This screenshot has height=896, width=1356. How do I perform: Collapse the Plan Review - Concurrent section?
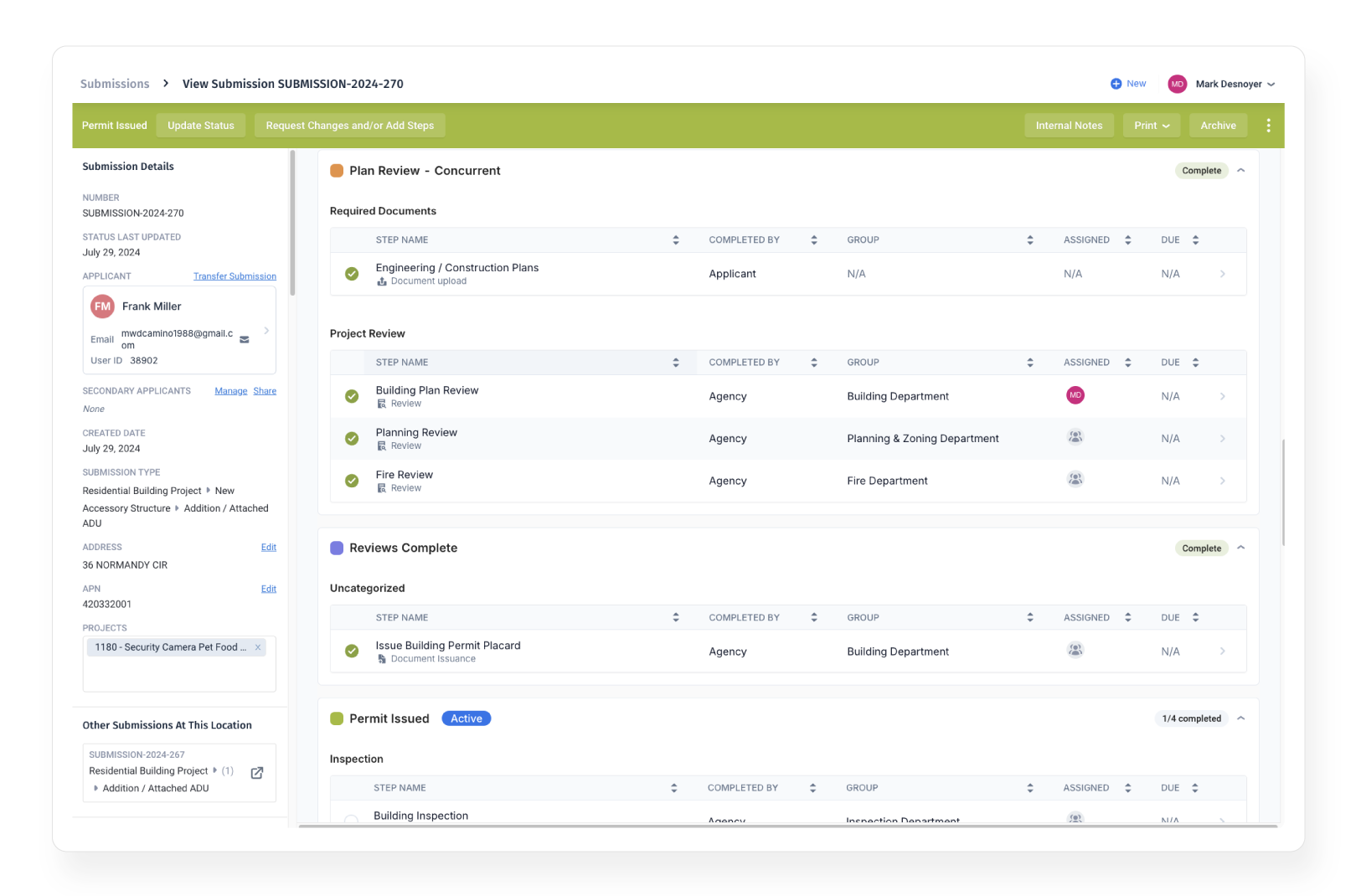click(1241, 171)
